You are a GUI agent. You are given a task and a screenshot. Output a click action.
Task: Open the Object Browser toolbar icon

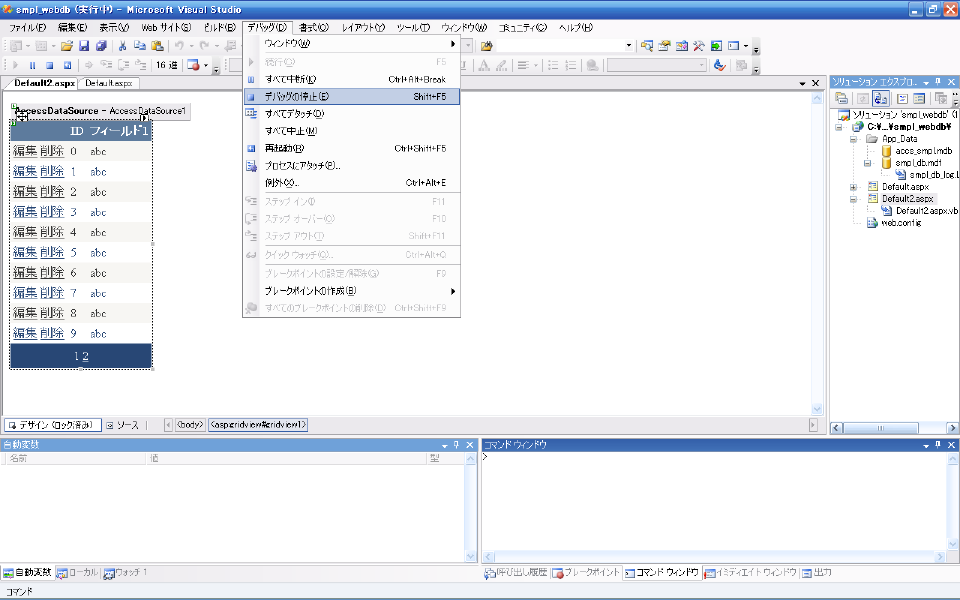(x=681, y=46)
